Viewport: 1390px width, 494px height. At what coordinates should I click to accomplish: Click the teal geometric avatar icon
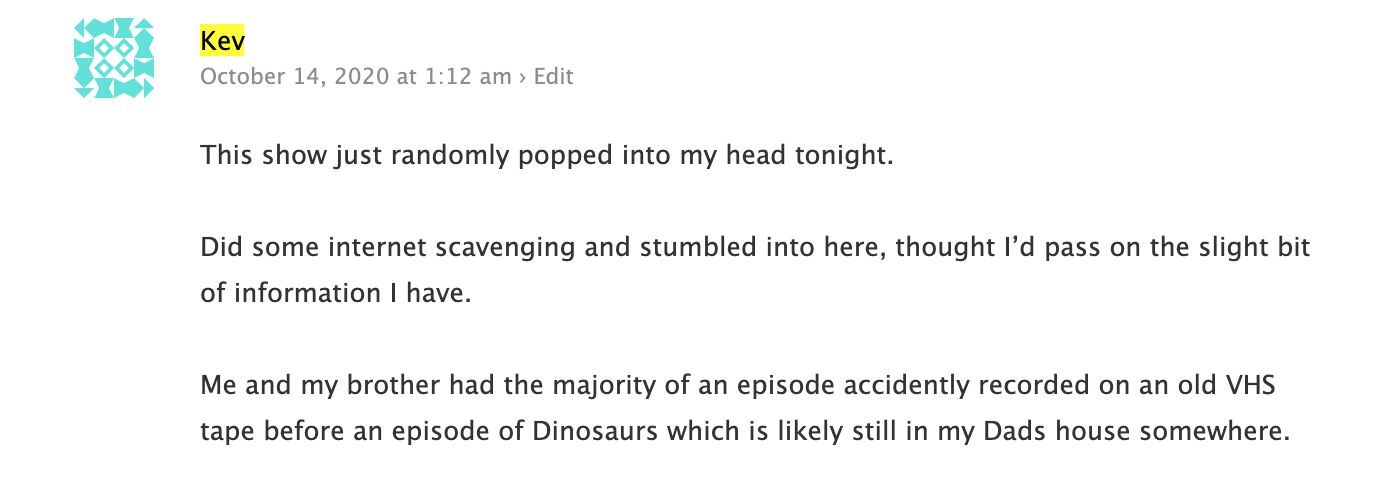tap(114, 59)
